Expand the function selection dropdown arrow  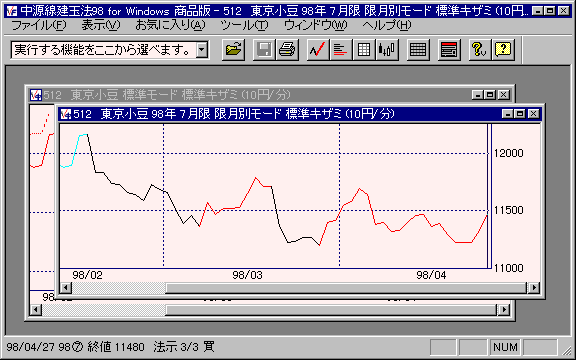pyautogui.click(x=202, y=50)
